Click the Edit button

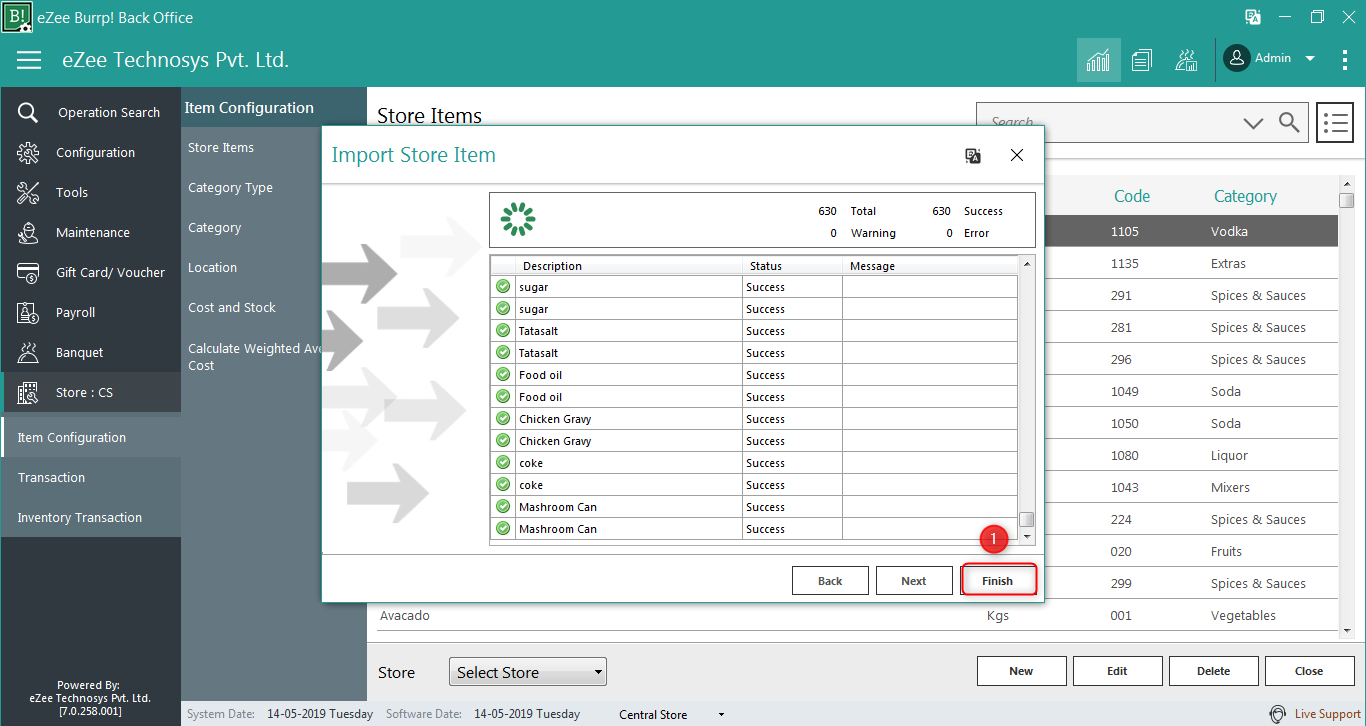point(1117,671)
